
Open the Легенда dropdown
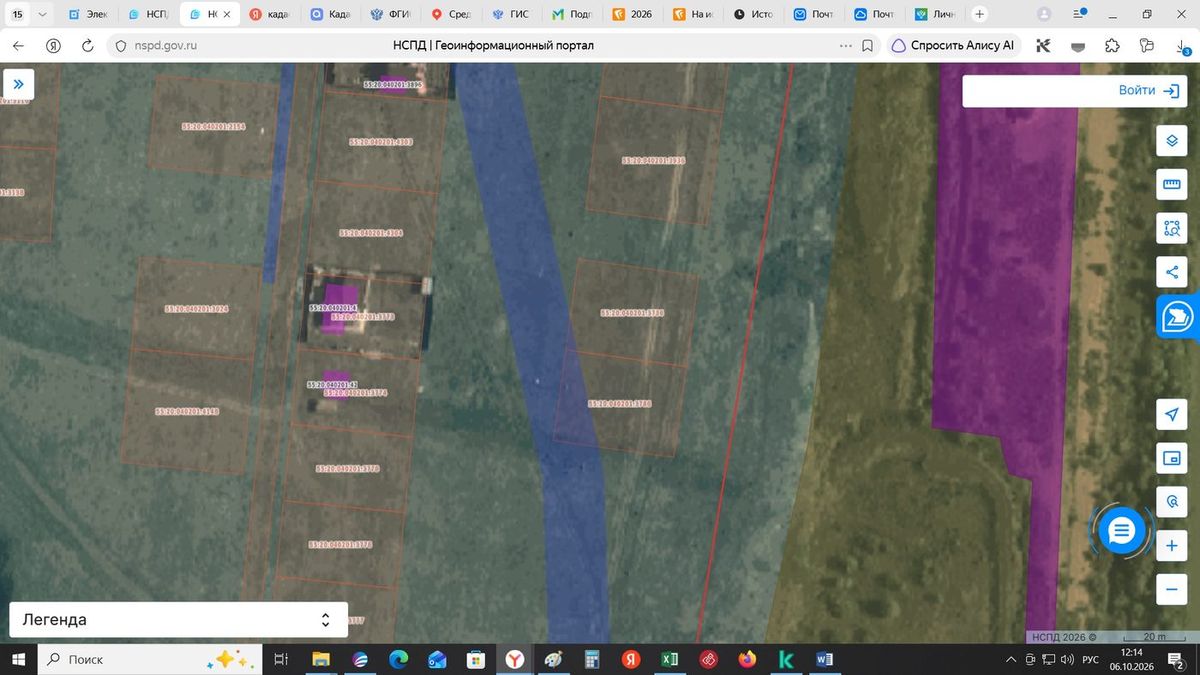[178, 620]
